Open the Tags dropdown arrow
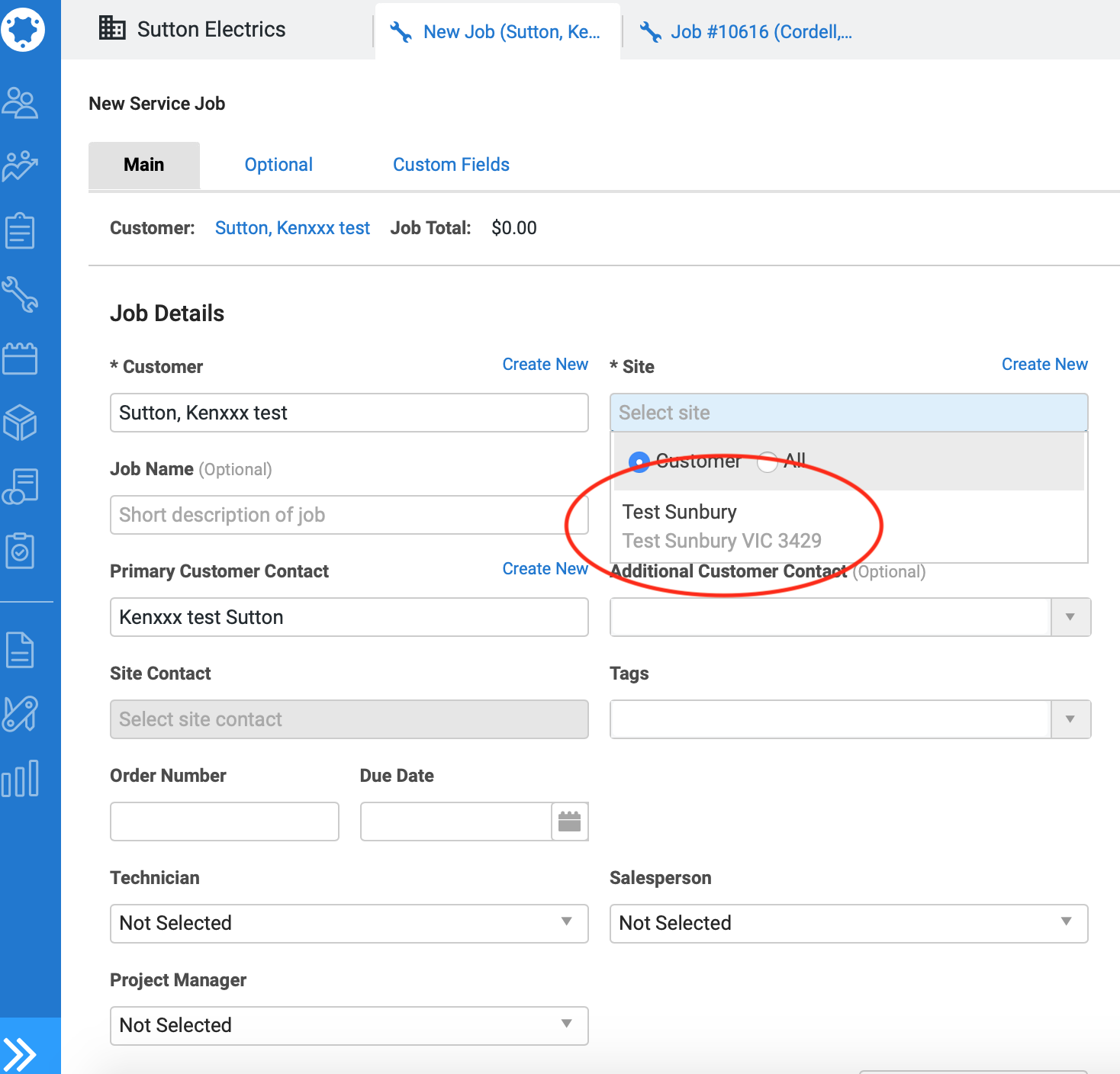1120x1074 pixels. (1070, 719)
